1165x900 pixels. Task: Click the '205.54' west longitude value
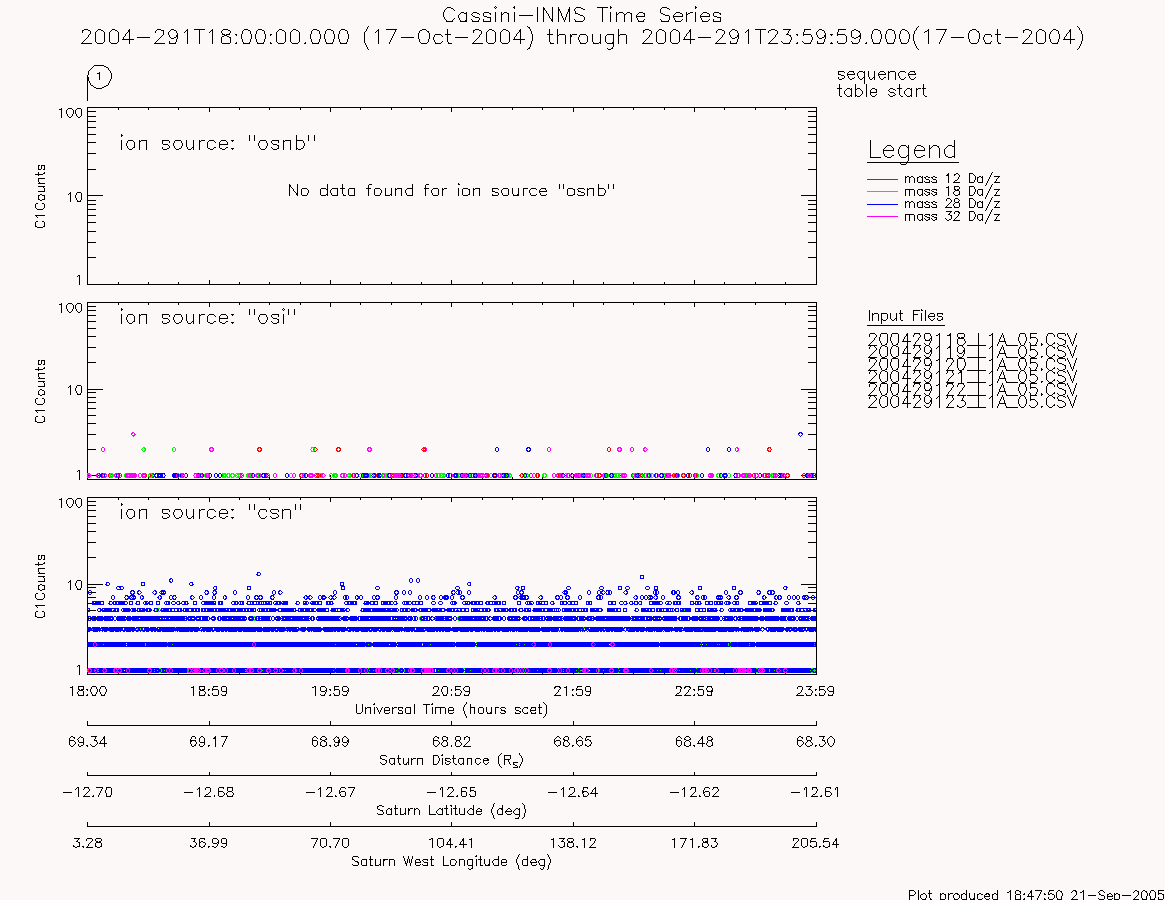point(815,844)
